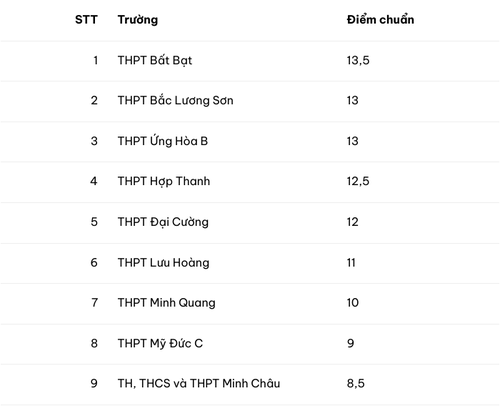500x406 pixels.
Task: Click on THPT Minh Quang
Action: pyautogui.click(x=166, y=303)
